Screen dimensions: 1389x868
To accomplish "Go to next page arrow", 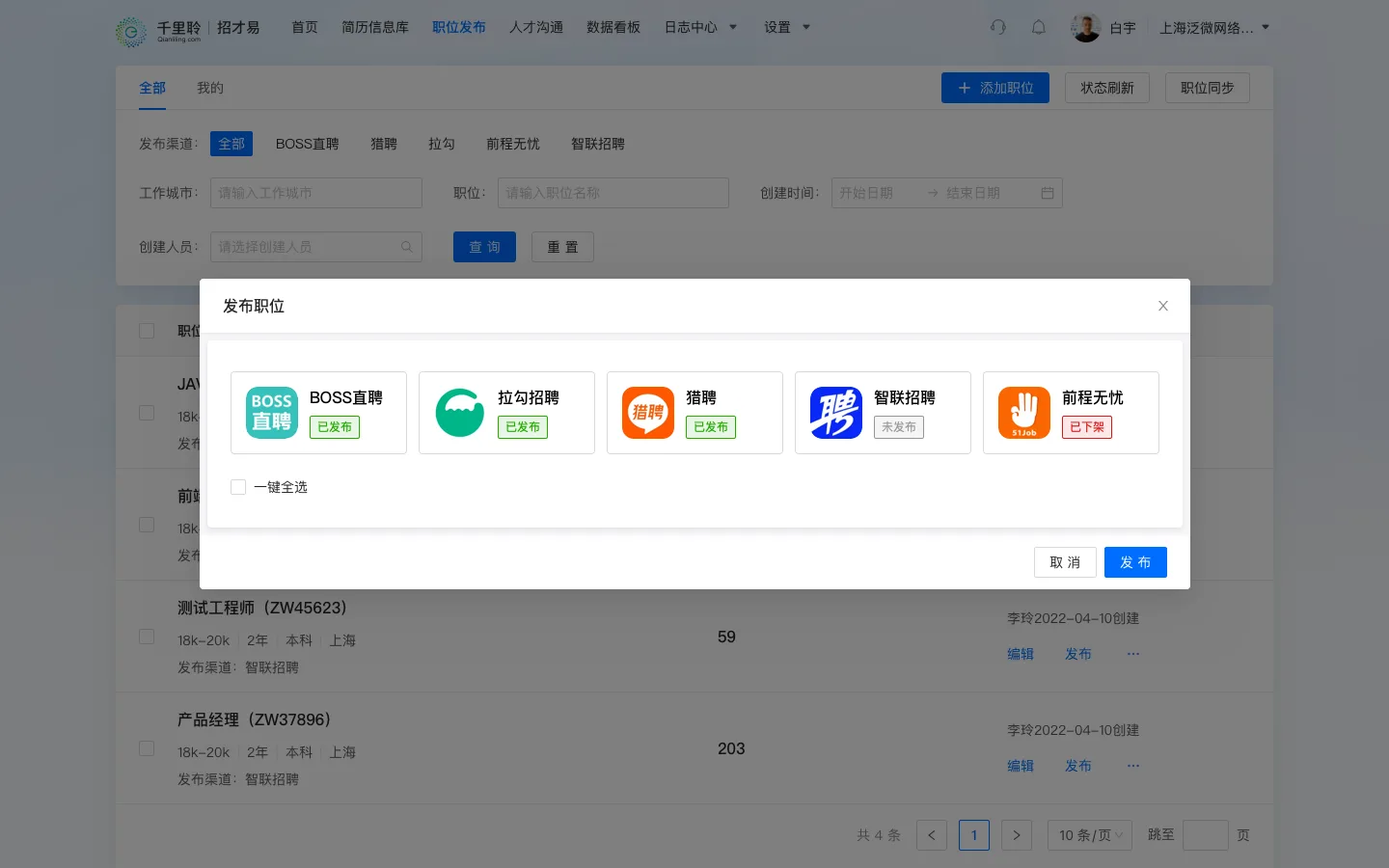I will click(1017, 835).
